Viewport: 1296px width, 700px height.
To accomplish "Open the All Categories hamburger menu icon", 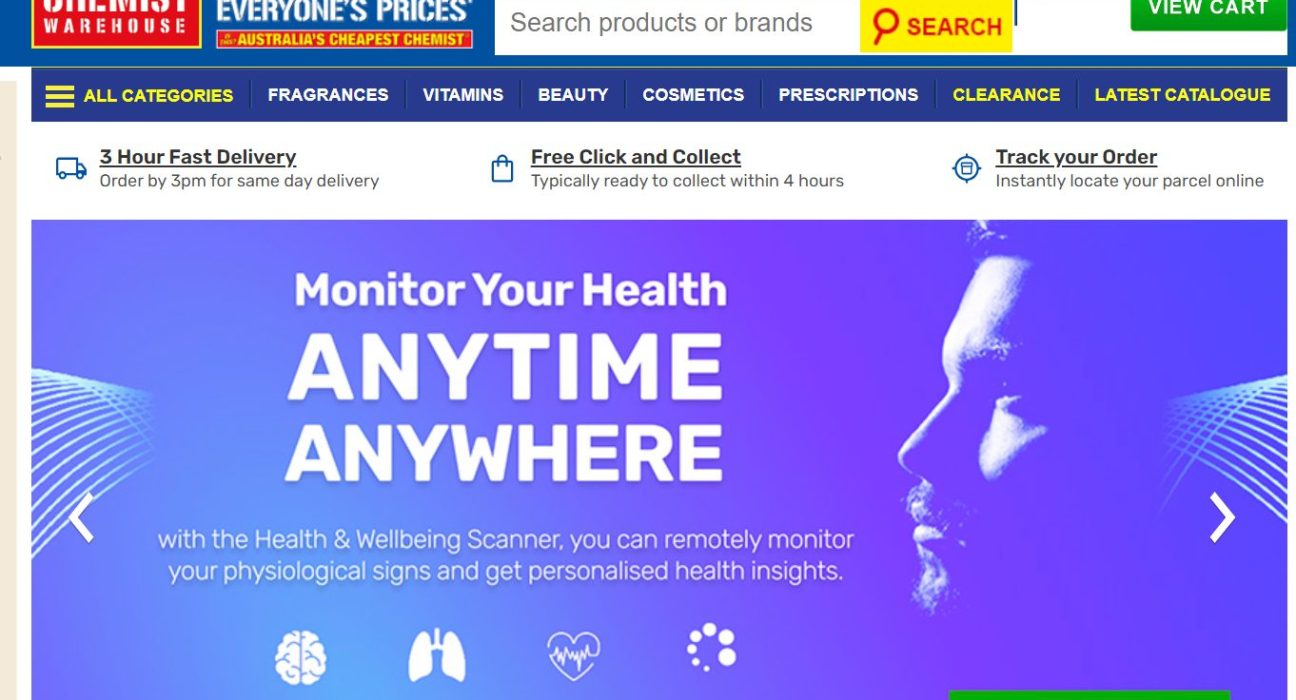I will tap(60, 96).
